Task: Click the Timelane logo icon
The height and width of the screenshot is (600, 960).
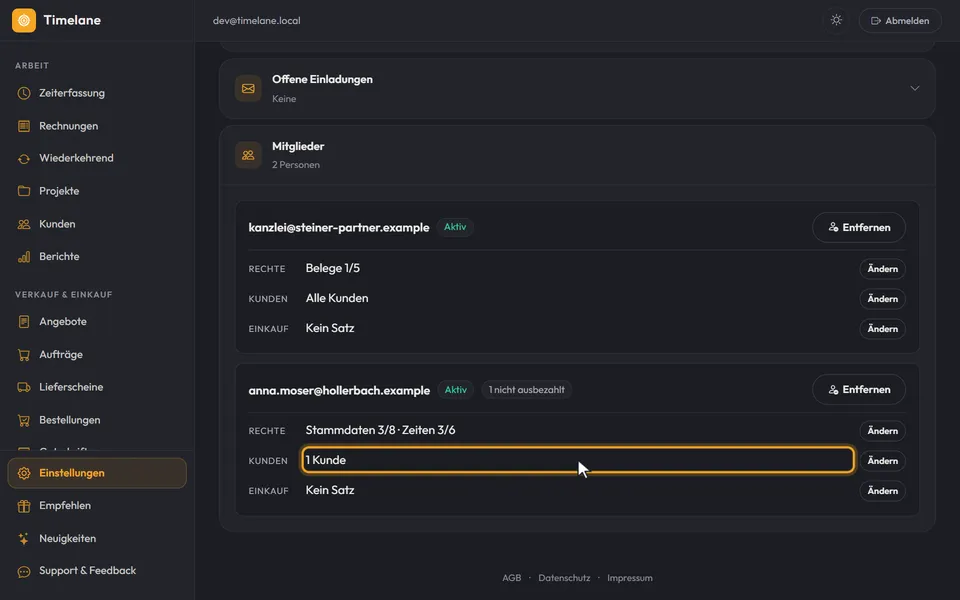Action: [24, 20]
